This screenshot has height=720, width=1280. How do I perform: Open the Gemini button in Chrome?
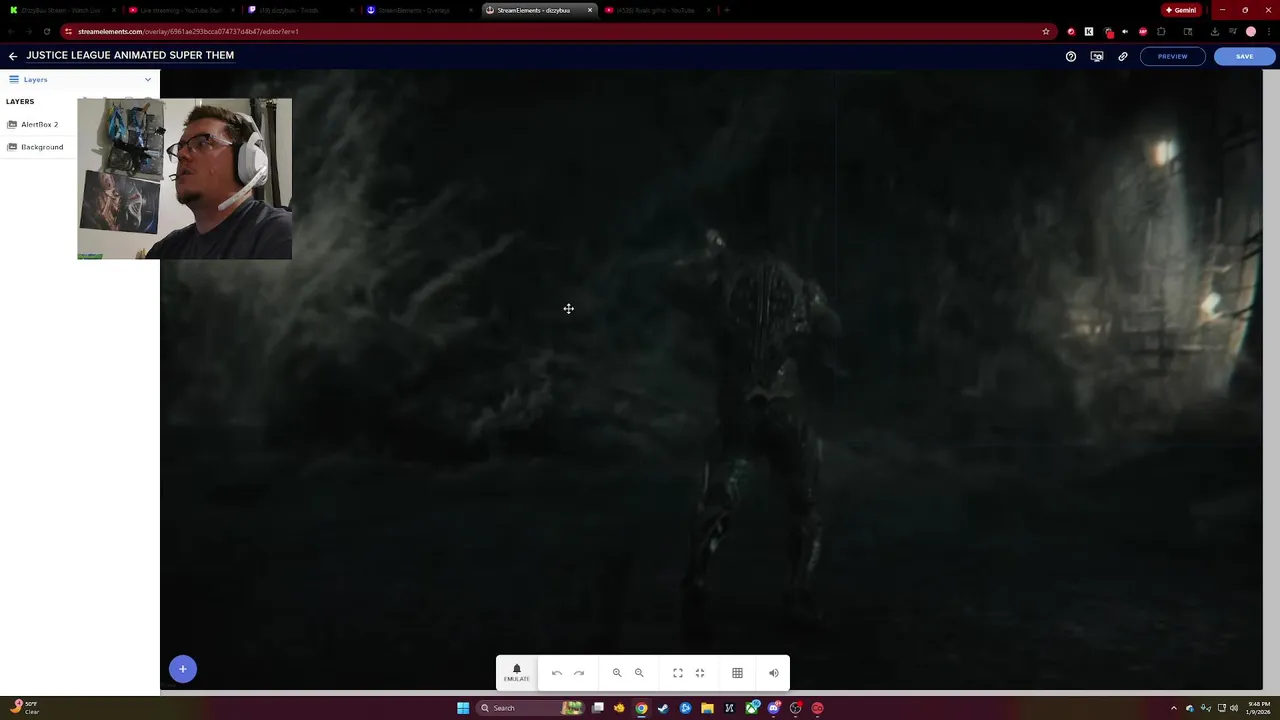[x=1180, y=10]
